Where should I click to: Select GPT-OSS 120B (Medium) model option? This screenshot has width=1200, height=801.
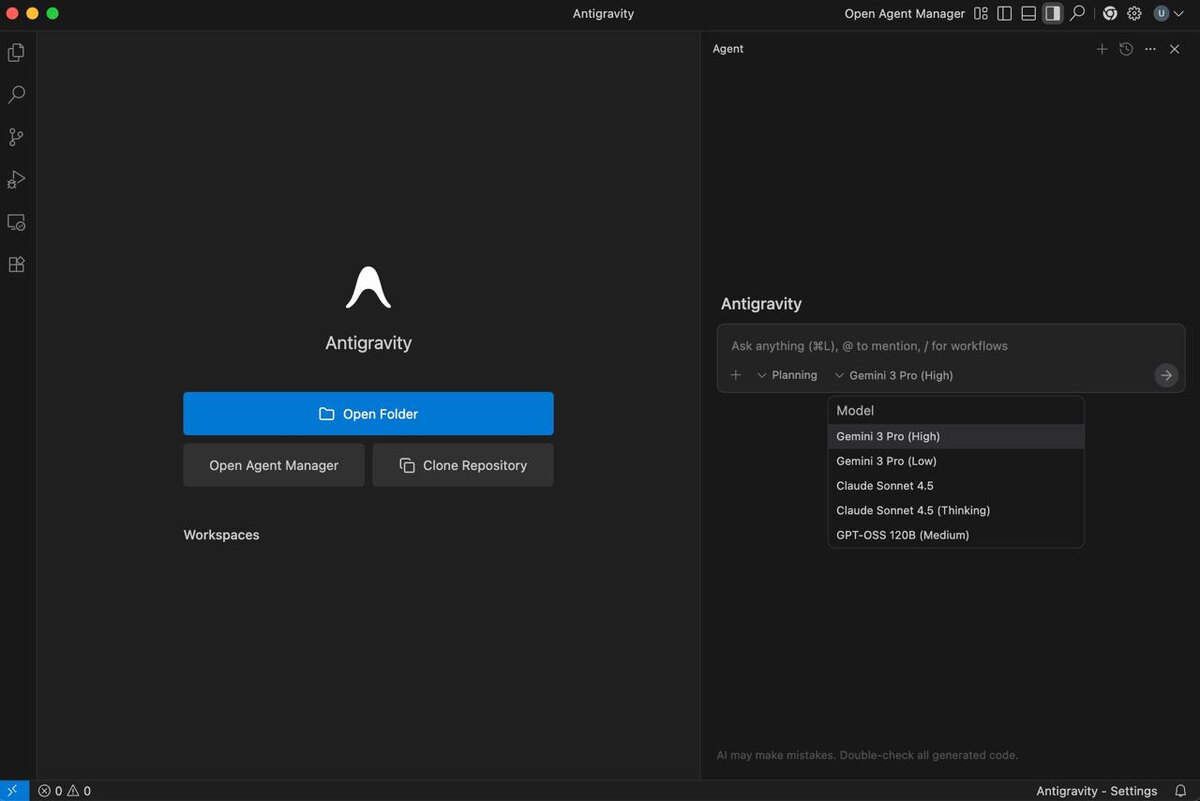956,535
